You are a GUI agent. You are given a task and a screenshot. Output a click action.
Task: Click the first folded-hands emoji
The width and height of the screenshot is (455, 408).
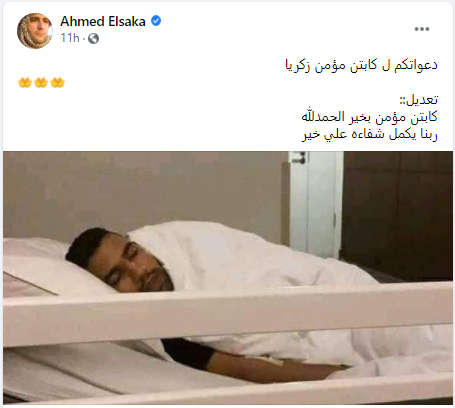pyautogui.click(x=25, y=82)
